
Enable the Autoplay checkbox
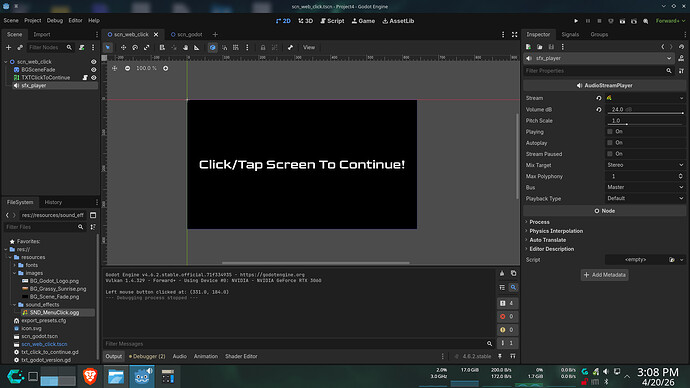click(x=610, y=143)
